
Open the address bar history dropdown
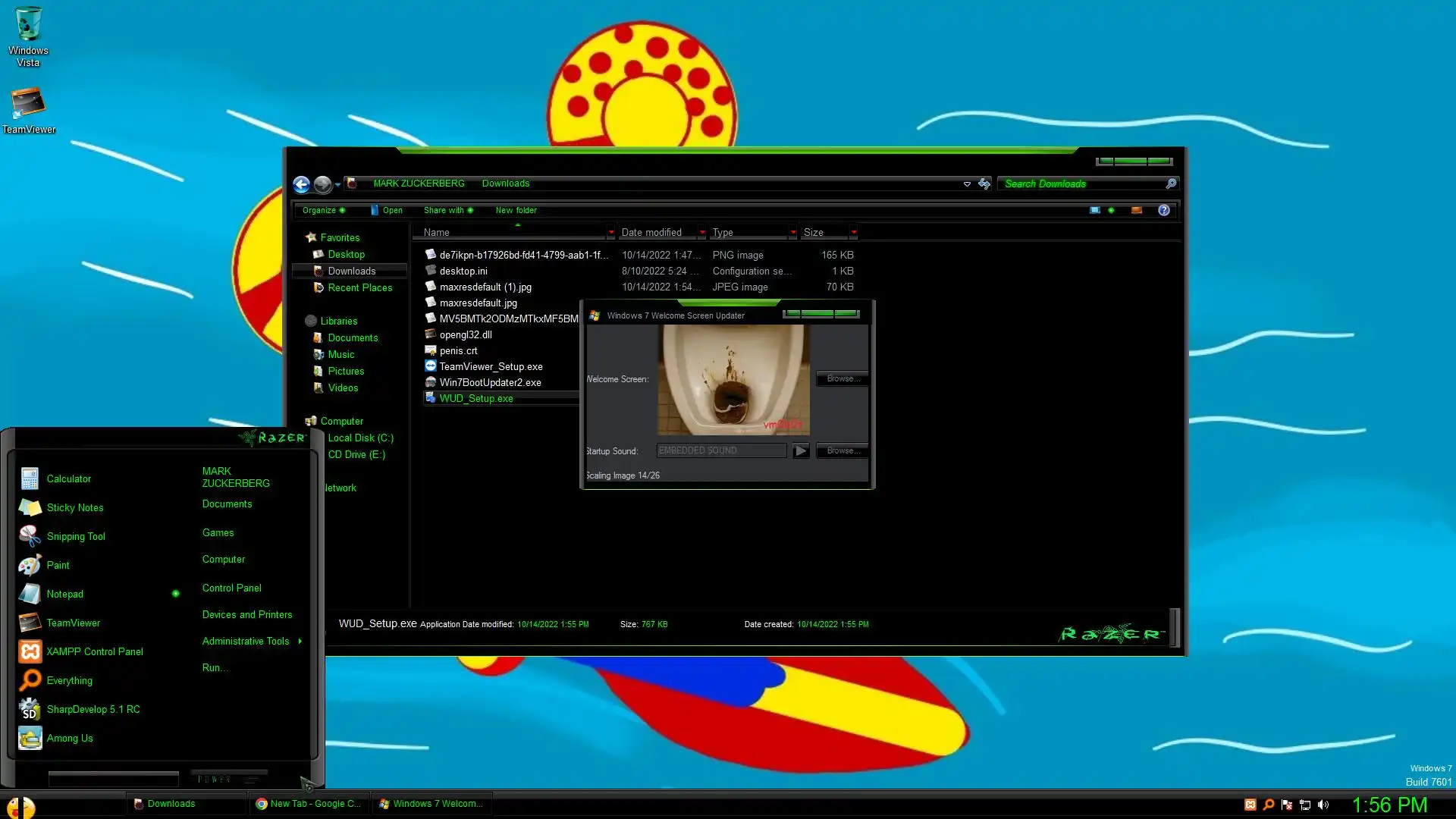point(967,184)
